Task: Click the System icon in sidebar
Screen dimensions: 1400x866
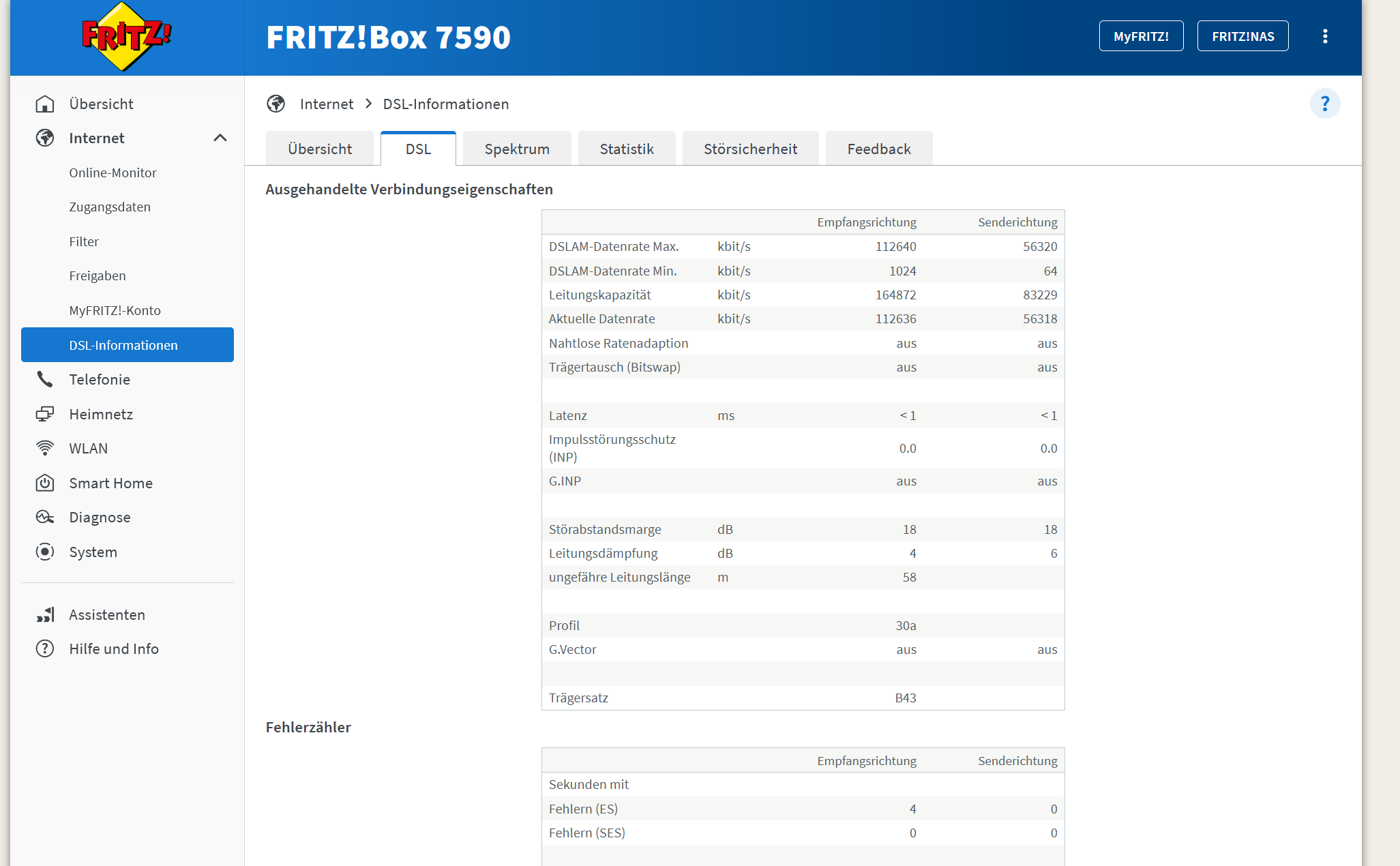Action: pyautogui.click(x=45, y=552)
